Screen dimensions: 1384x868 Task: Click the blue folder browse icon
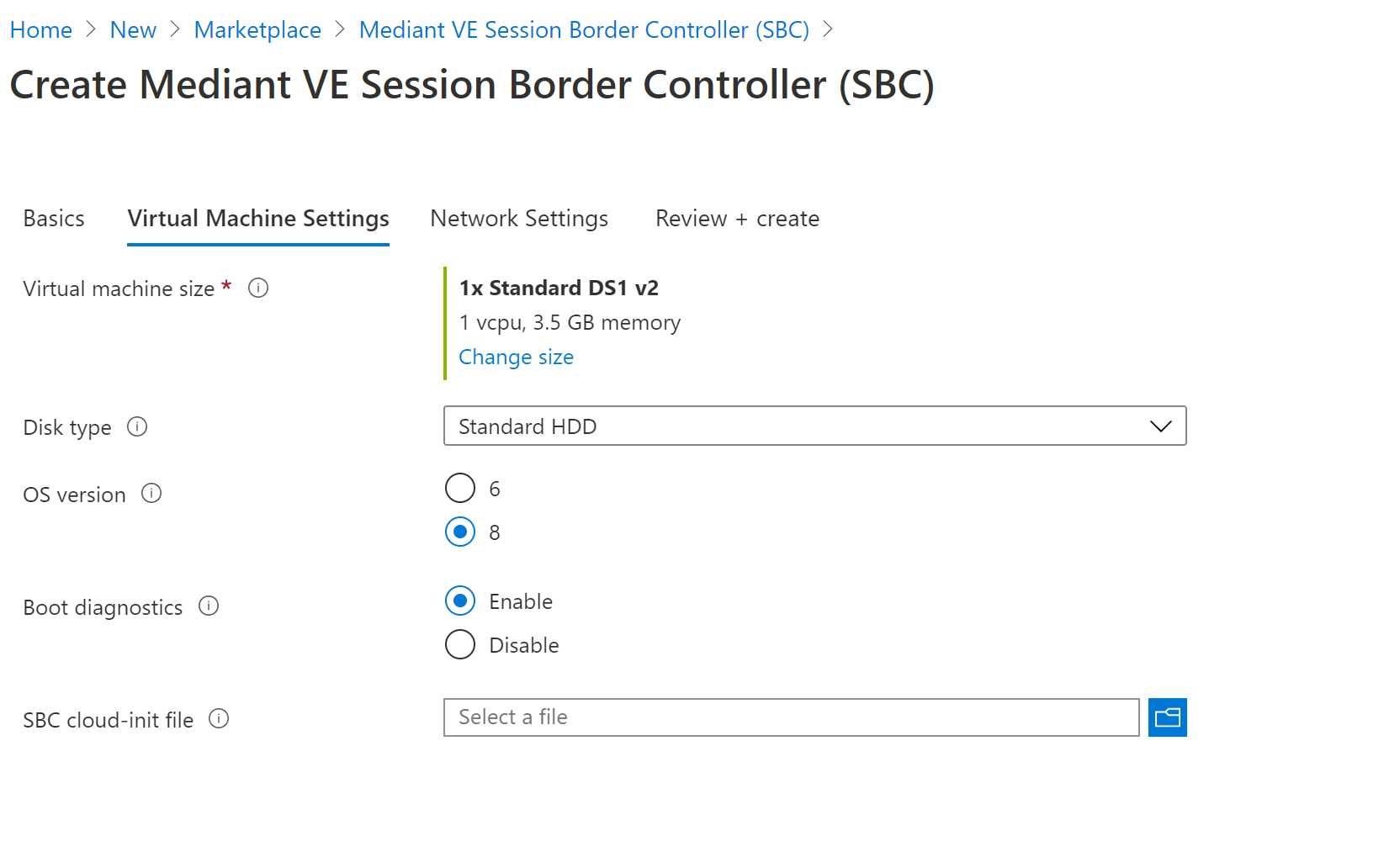point(1167,717)
